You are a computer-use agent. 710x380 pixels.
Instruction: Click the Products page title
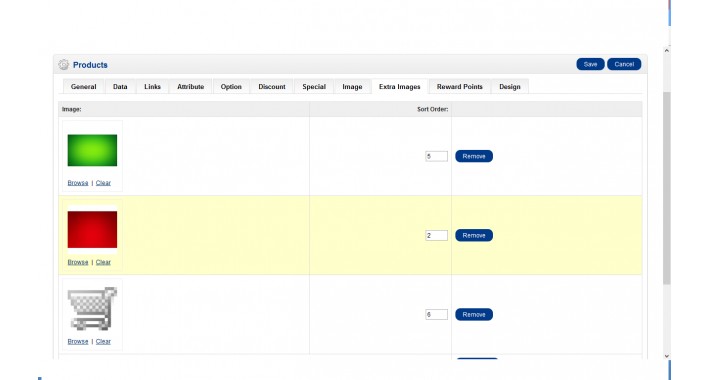coord(90,65)
